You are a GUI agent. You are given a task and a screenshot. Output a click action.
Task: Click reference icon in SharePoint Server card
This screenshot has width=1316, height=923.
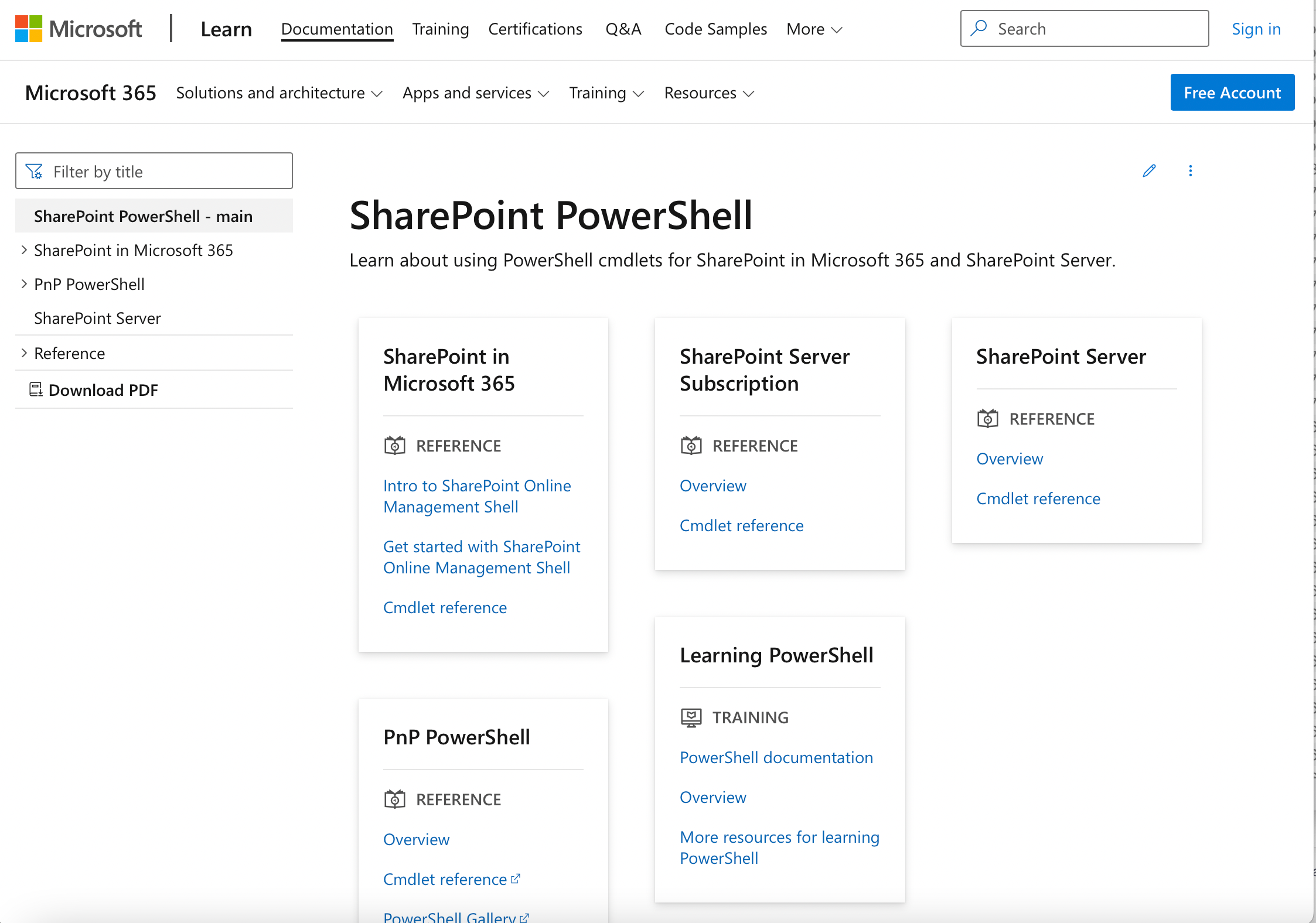pos(988,419)
